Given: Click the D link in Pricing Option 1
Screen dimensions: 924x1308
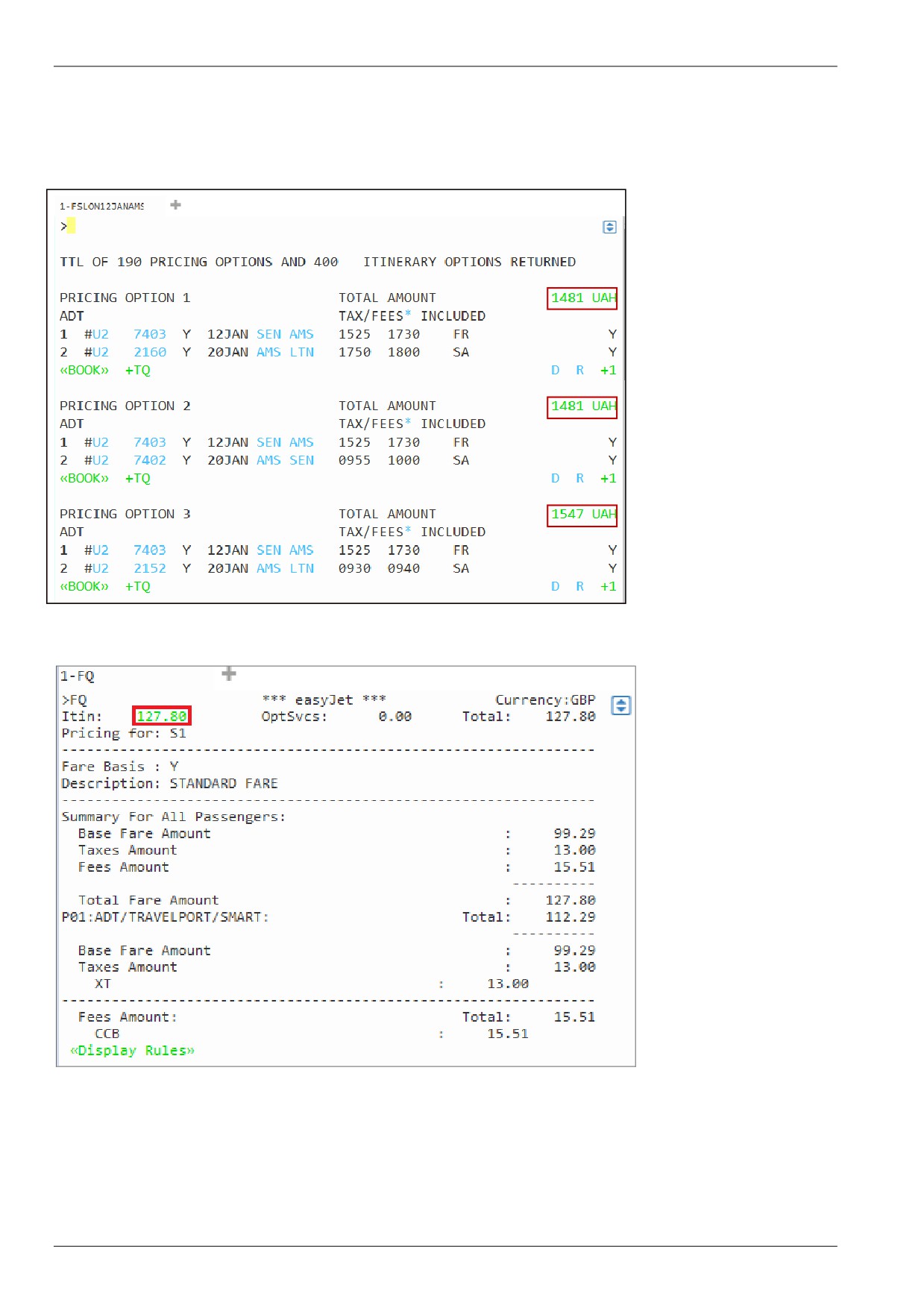Looking at the screenshot, I should [x=556, y=370].
